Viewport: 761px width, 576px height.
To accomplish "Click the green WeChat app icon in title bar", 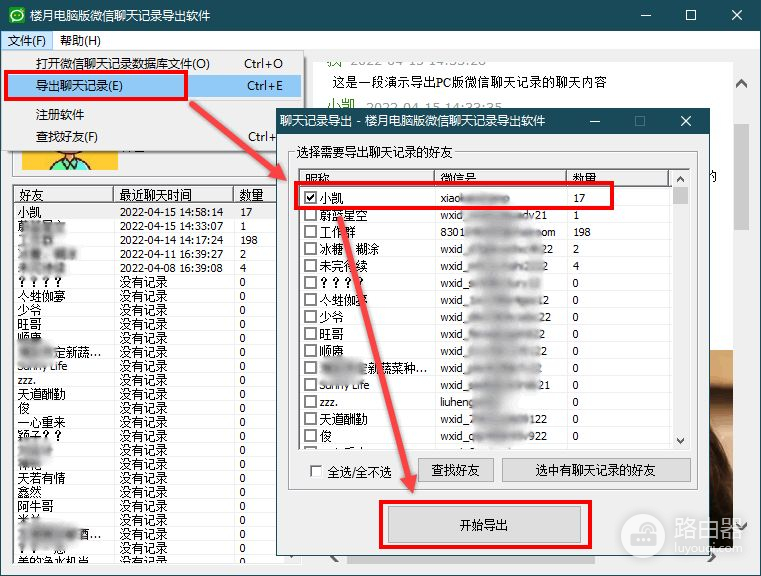I will 17,16.
